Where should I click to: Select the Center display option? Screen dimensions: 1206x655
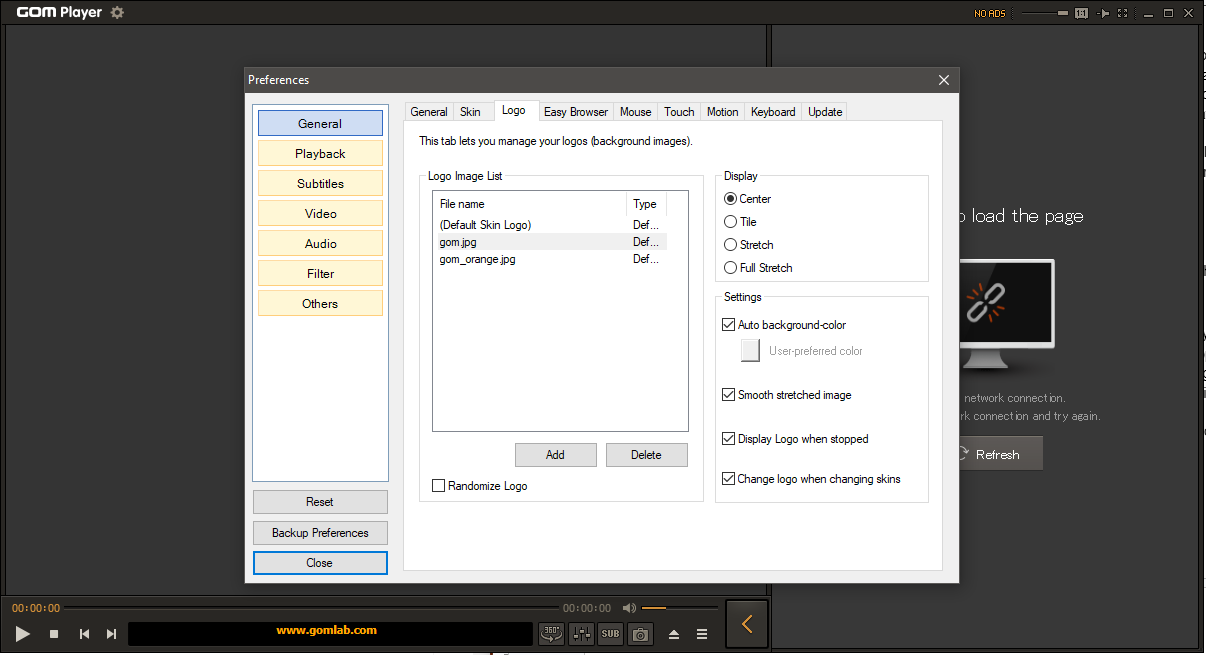747,199
